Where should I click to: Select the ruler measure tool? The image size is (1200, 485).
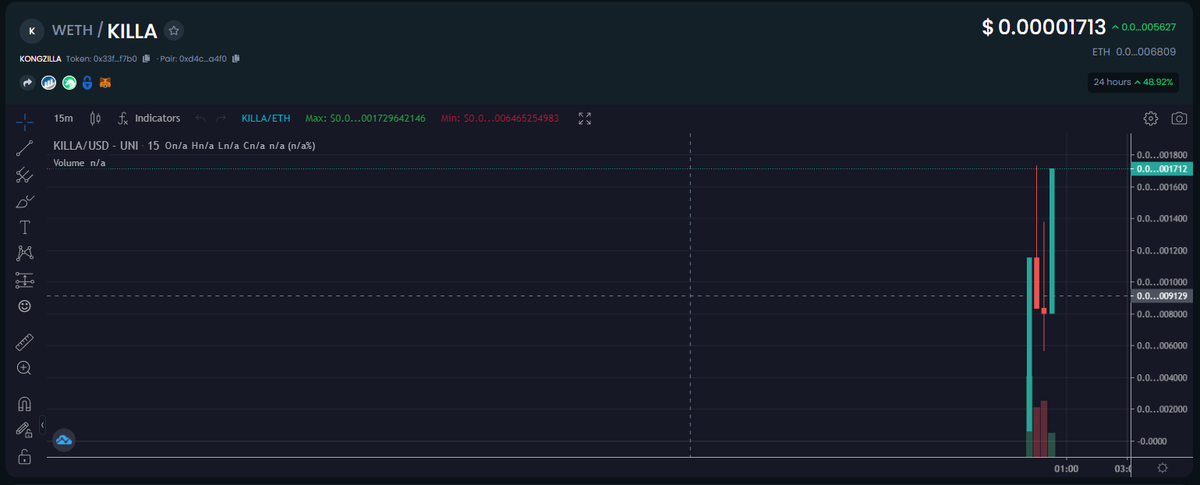(x=25, y=341)
